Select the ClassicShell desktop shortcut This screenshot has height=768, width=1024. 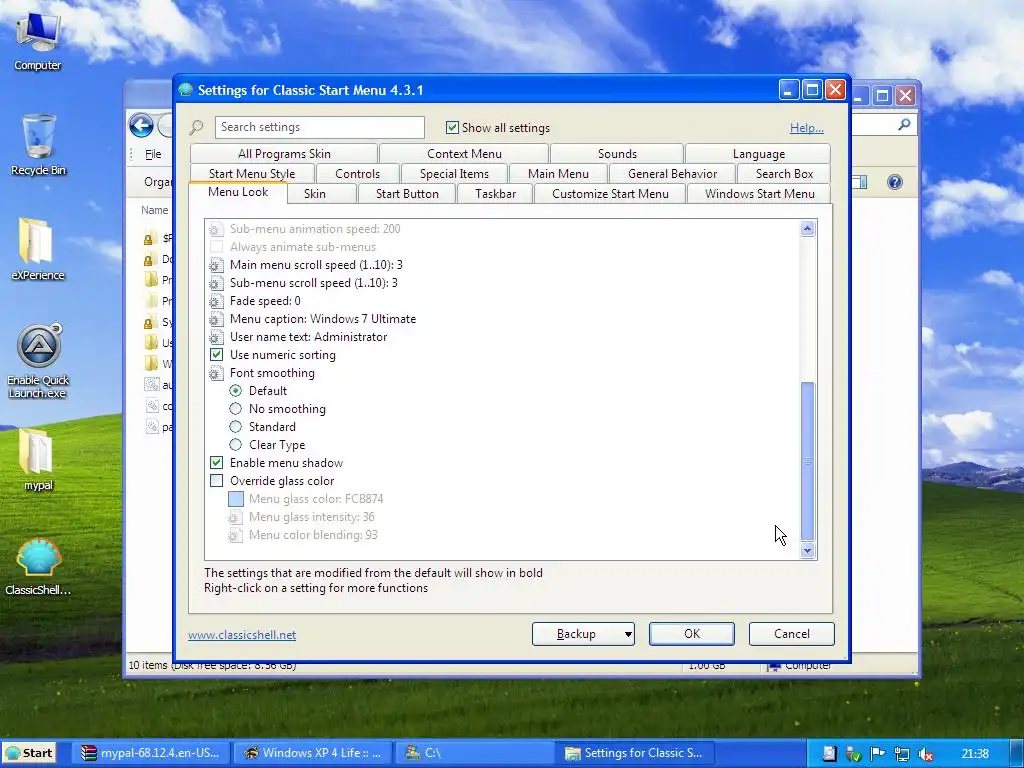[x=38, y=567]
